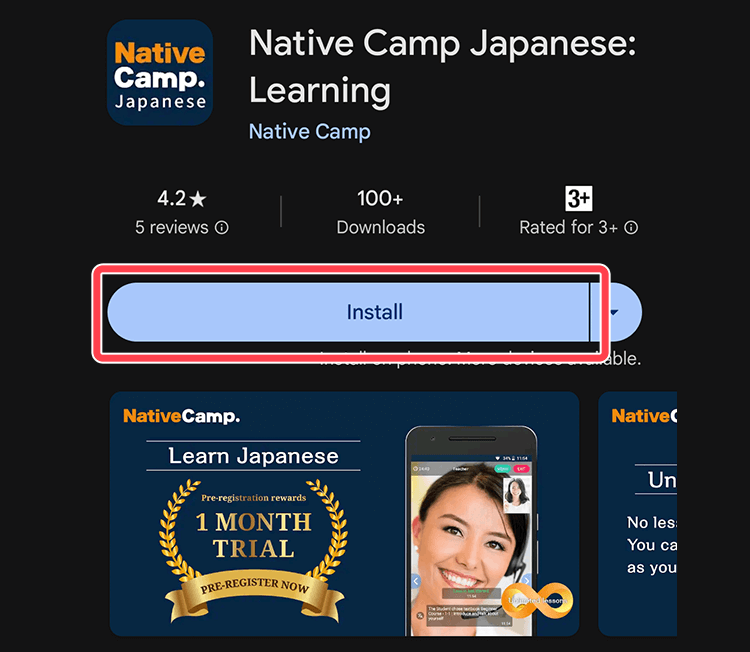Screen dimensions: 750x652
Task: Click the app title Native Camp Japanese: Learning
Action: tap(442, 66)
